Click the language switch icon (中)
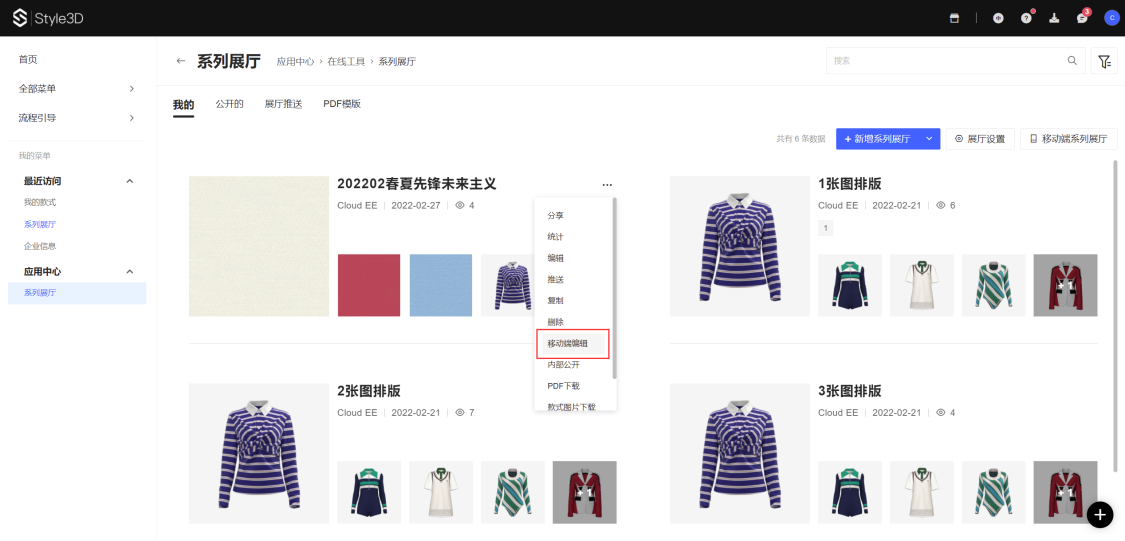This screenshot has height=541, width=1125. [997, 18]
